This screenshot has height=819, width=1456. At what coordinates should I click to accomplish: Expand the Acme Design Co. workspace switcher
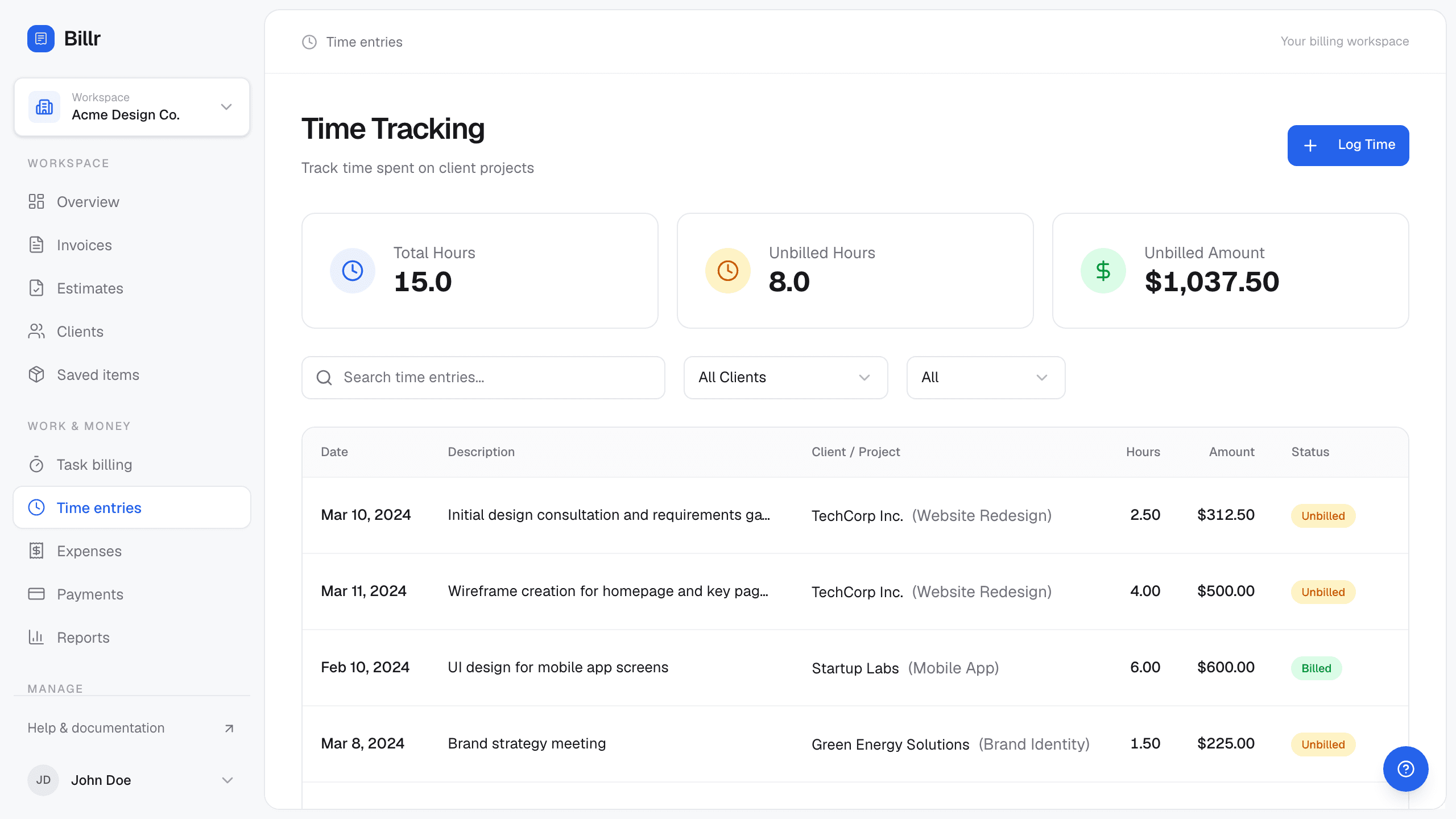pyautogui.click(x=132, y=107)
